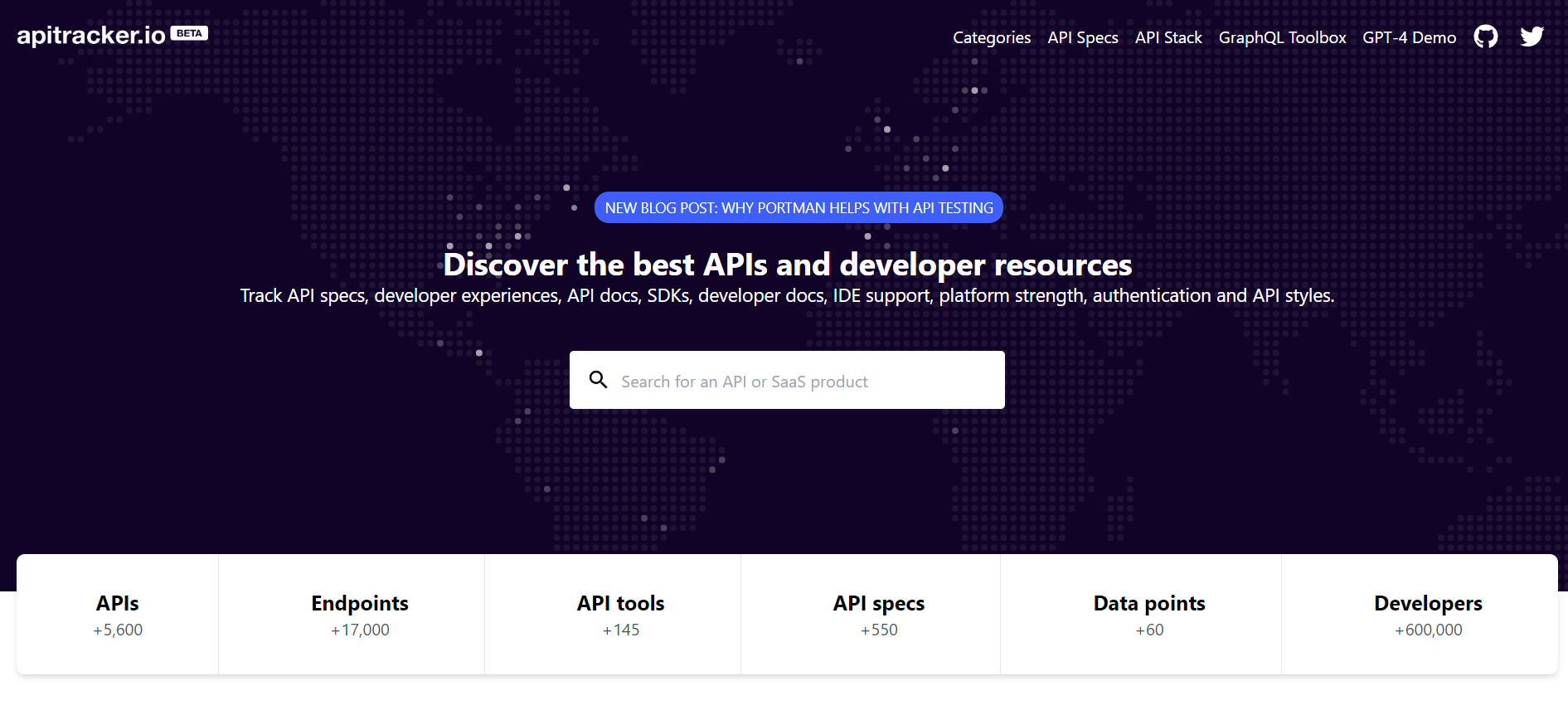This screenshot has width=1568, height=715.
Task: Select the API specs +550 stat card
Action: (871, 615)
